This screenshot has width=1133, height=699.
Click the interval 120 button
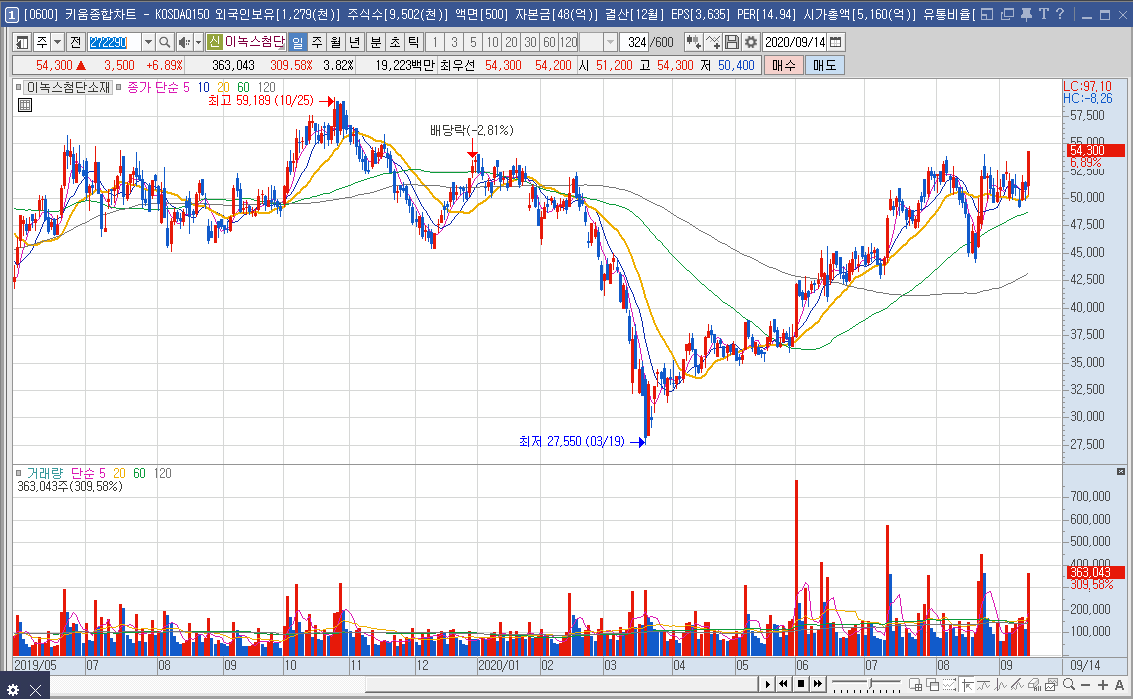point(569,43)
